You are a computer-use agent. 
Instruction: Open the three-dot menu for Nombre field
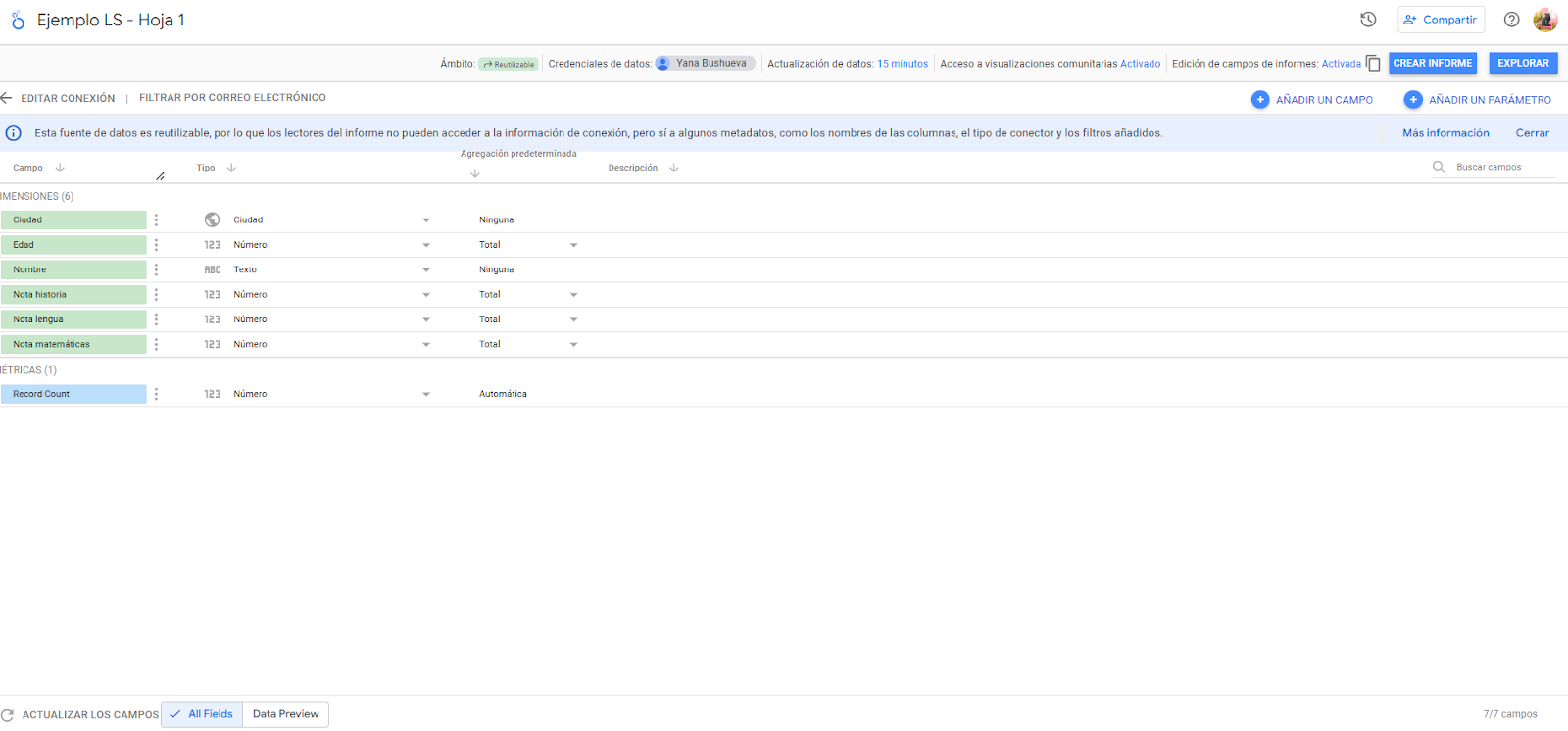click(156, 269)
